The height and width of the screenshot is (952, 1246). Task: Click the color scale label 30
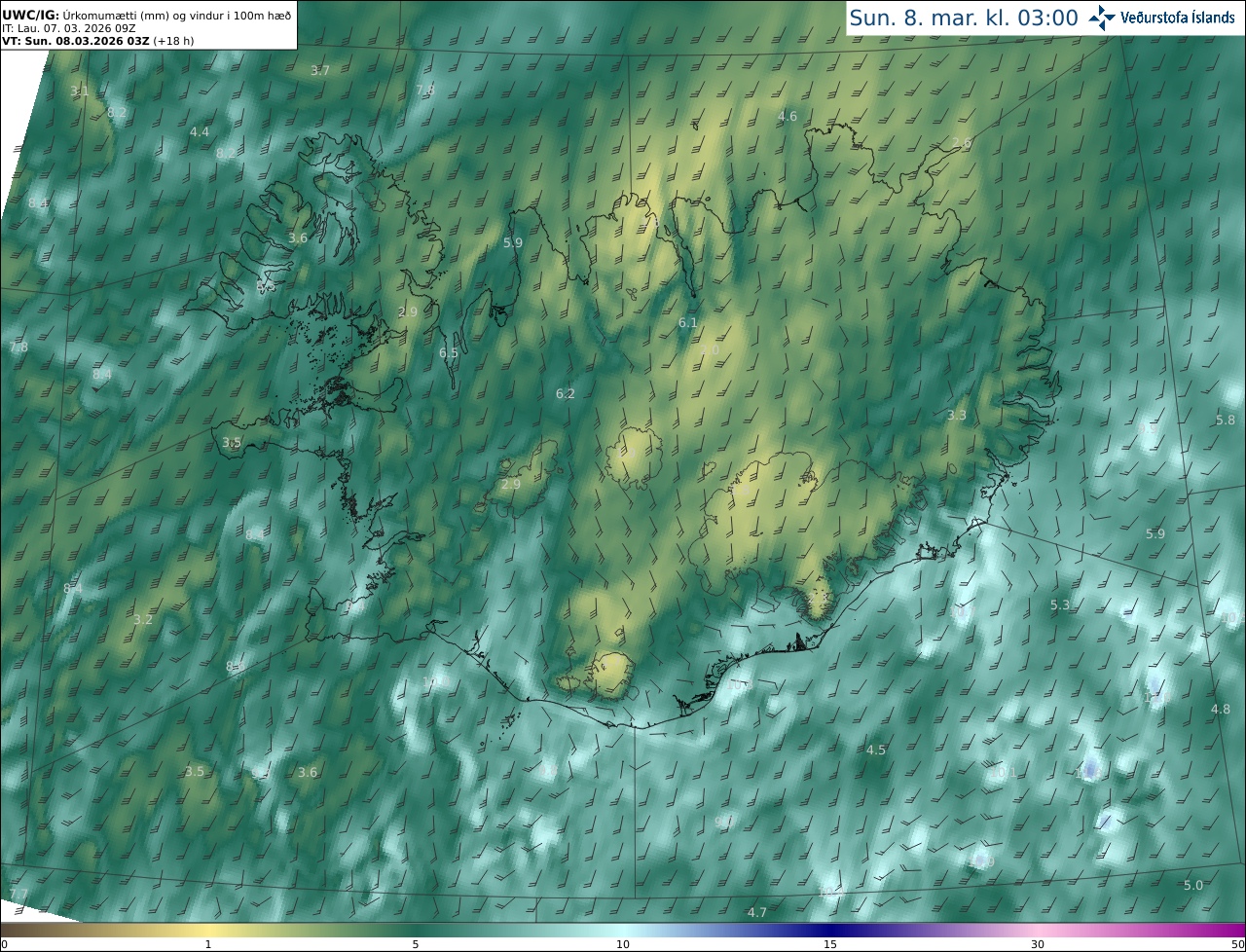pos(1038,944)
